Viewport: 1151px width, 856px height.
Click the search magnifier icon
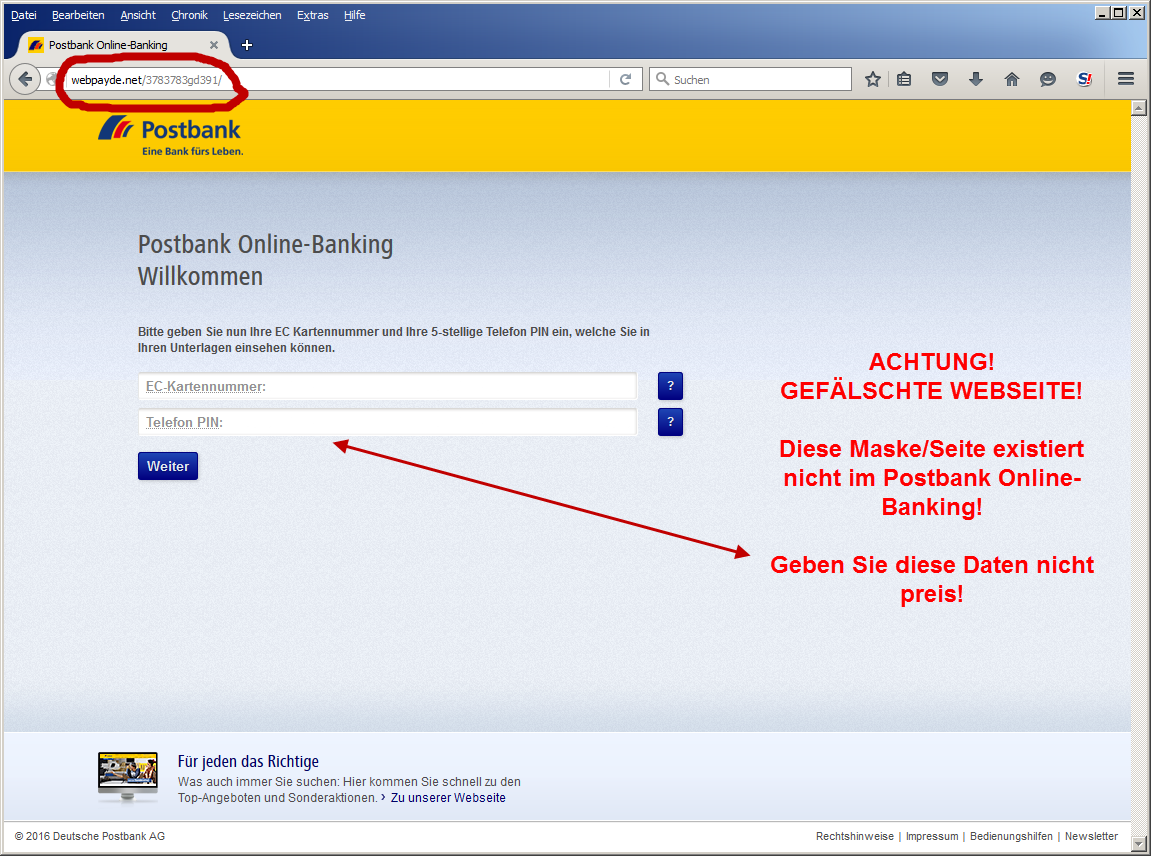click(x=662, y=79)
